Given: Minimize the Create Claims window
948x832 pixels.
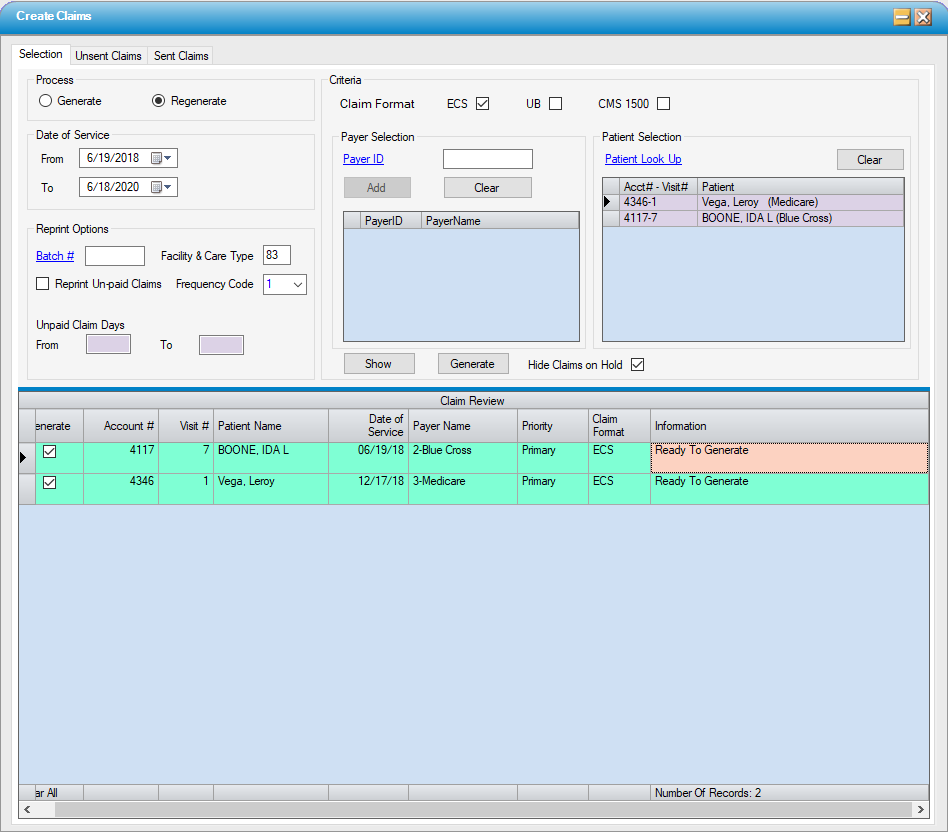Looking at the screenshot, I should [901, 17].
